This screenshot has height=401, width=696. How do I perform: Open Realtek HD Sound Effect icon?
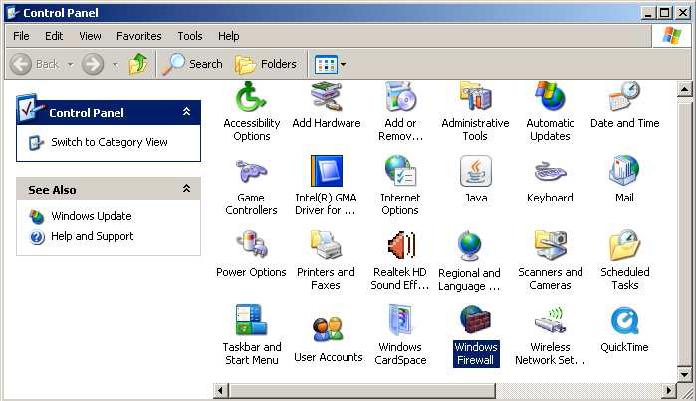coord(400,245)
